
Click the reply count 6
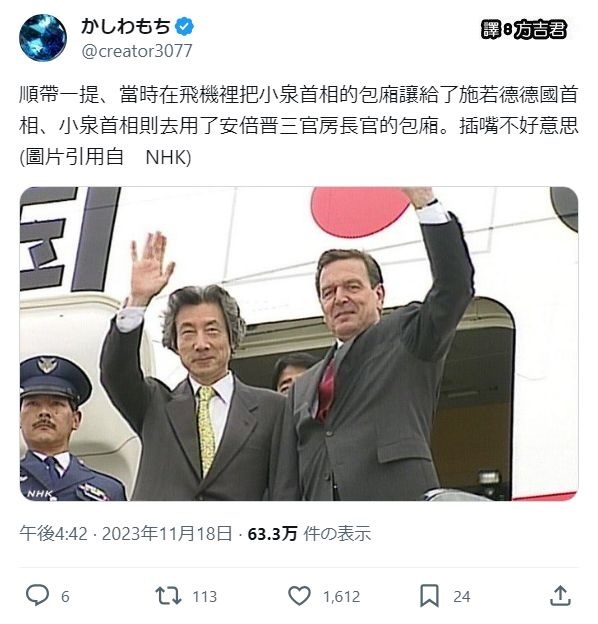point(65,597)
